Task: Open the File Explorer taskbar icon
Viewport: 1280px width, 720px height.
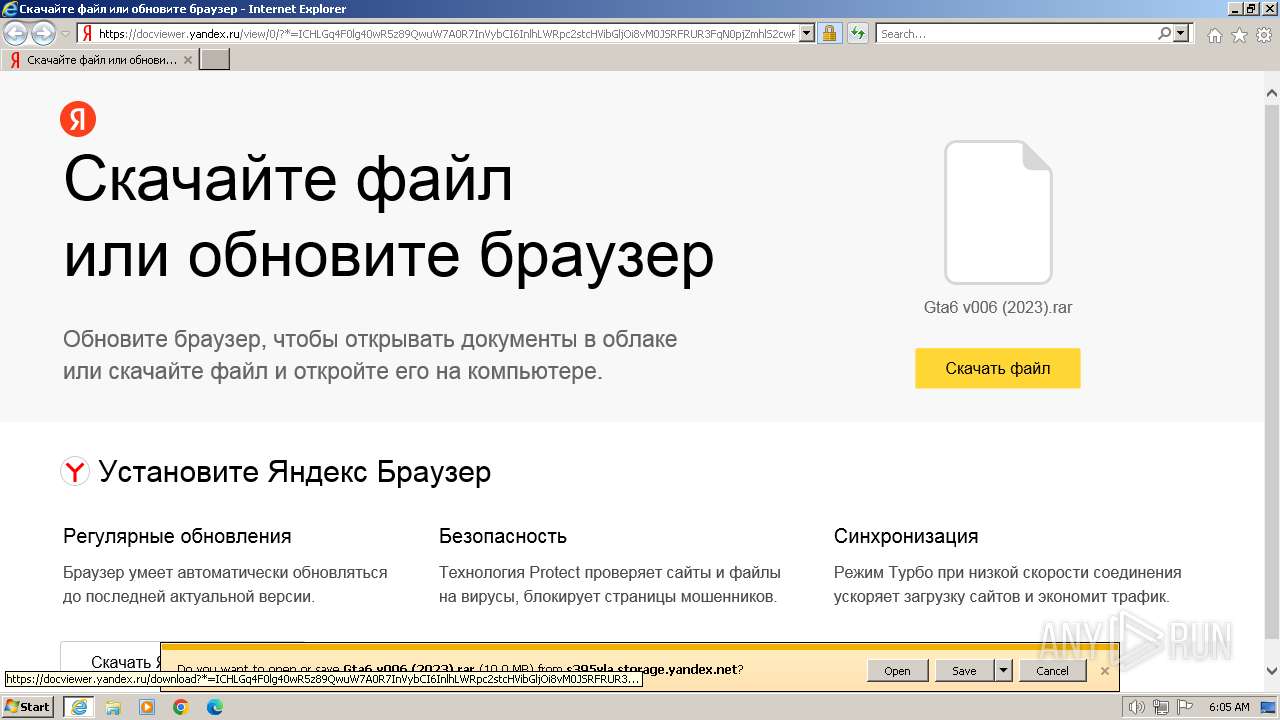Action: [113, 707]
